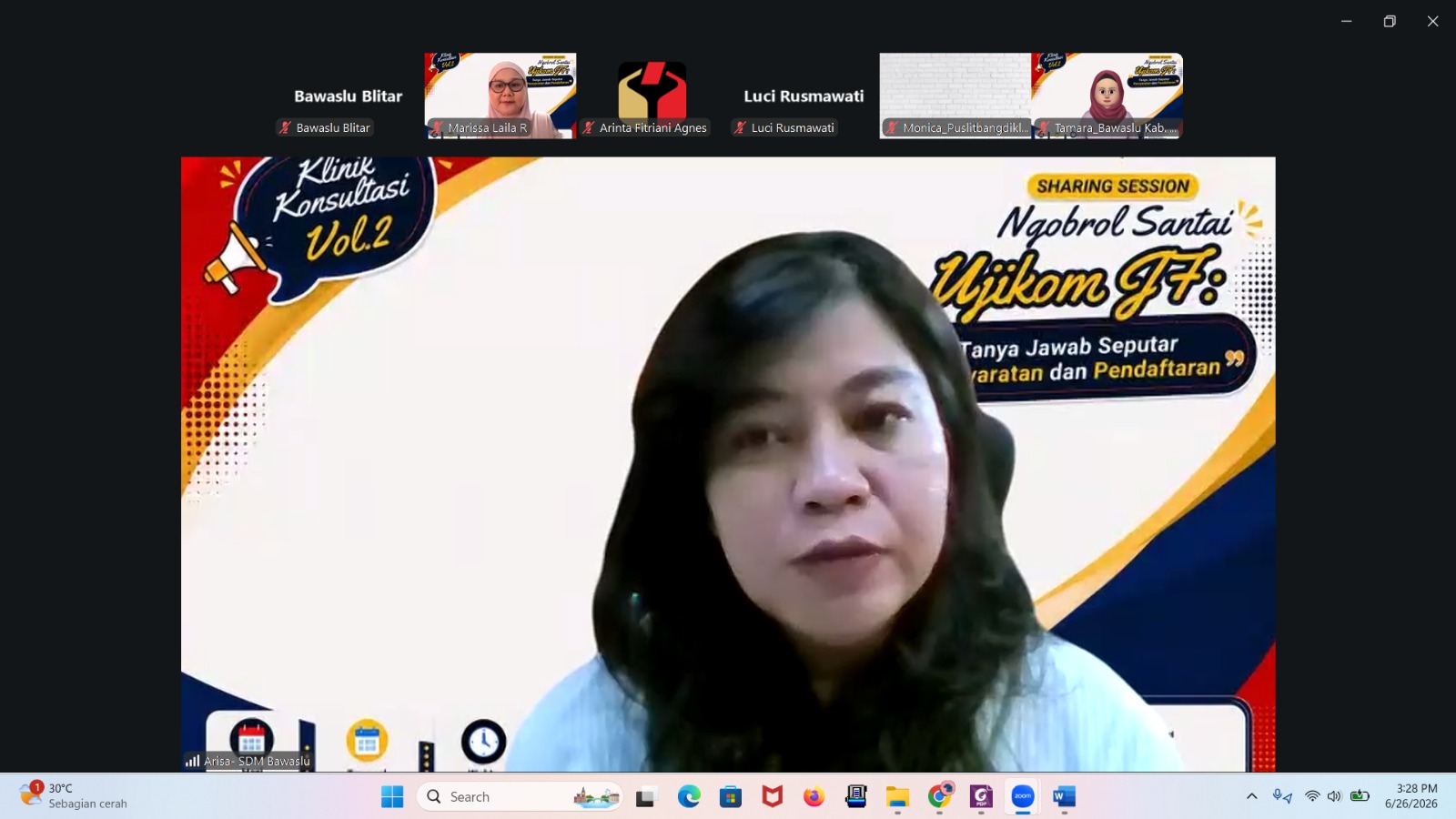Restore down the Zoom meeting window

1390,21
